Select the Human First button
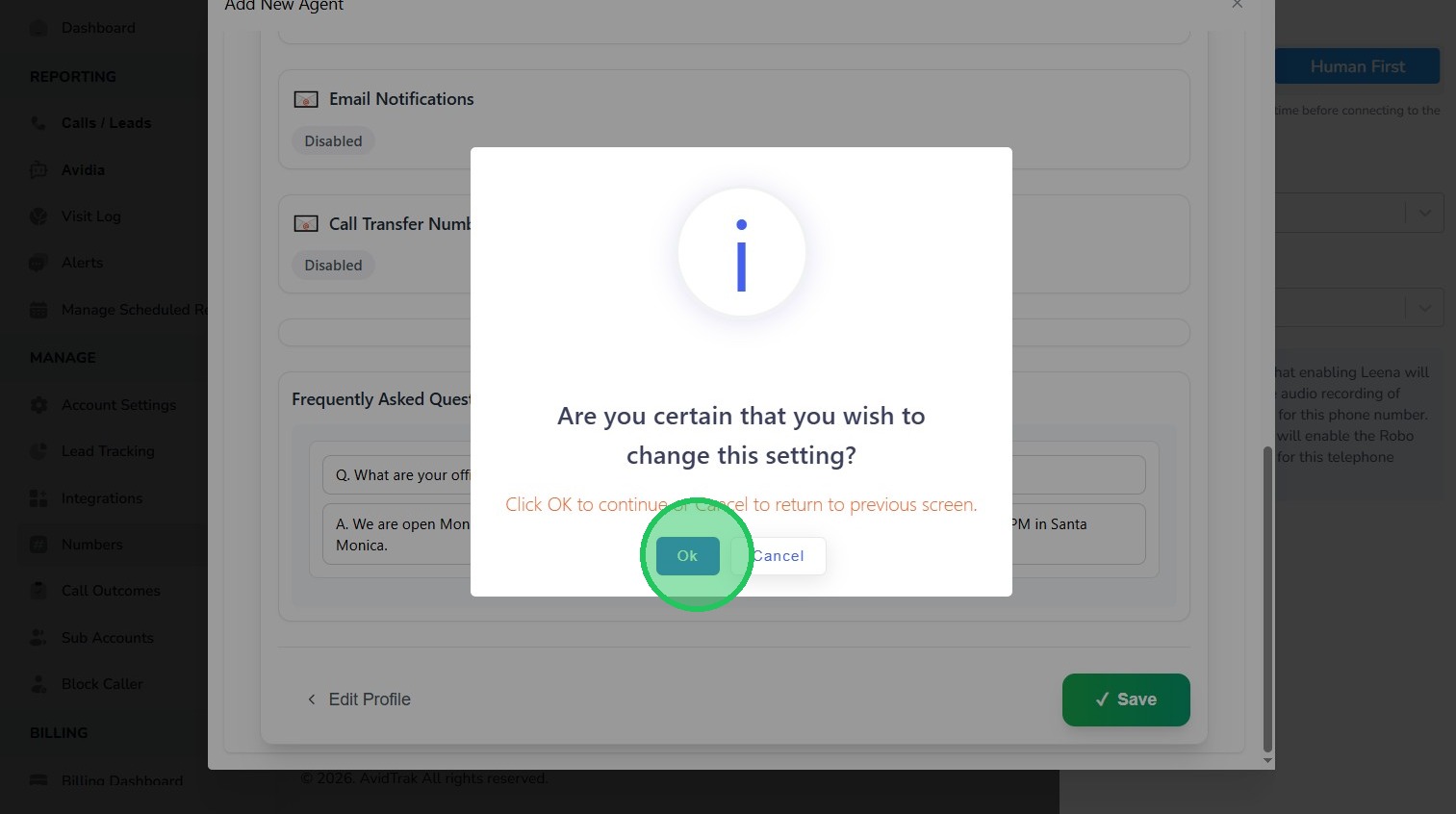Viewport: 1456px width, 814px height. click(1357, 66)
